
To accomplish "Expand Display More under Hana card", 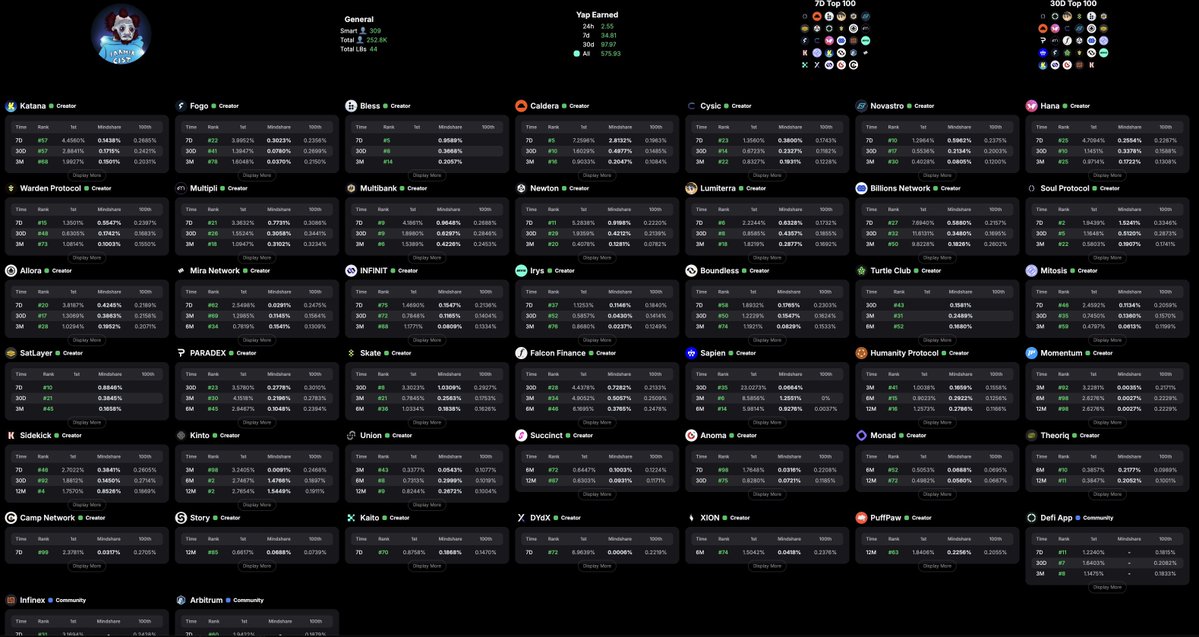I will point(1107,175).
